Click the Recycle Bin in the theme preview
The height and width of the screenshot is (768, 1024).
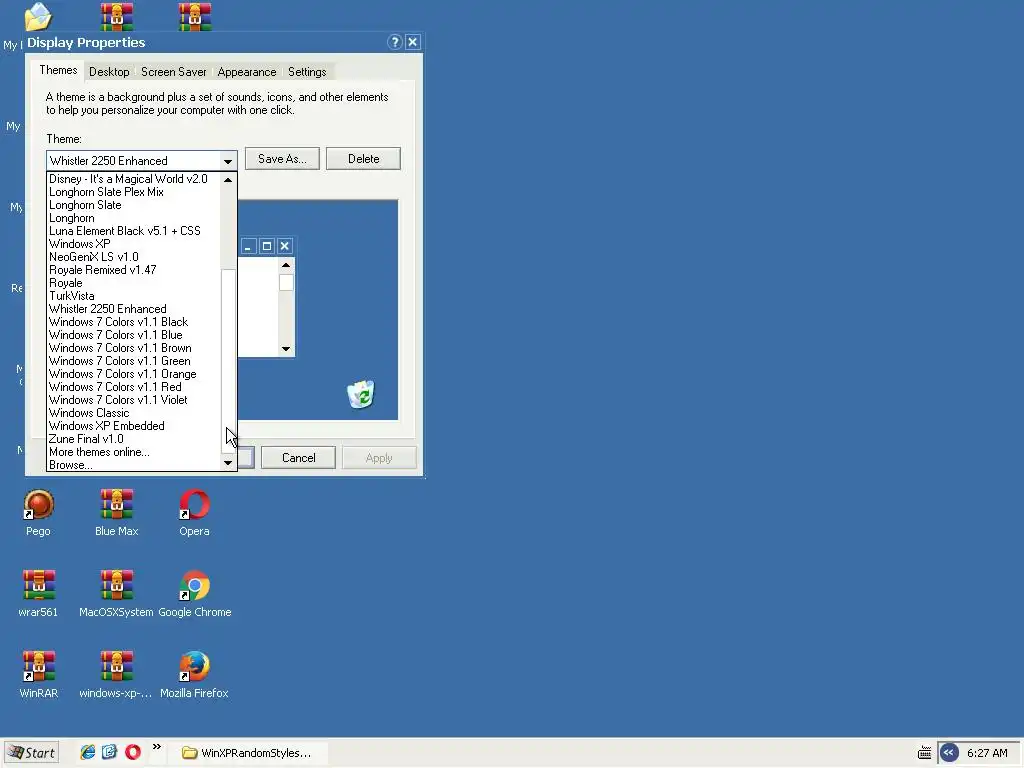360,394
